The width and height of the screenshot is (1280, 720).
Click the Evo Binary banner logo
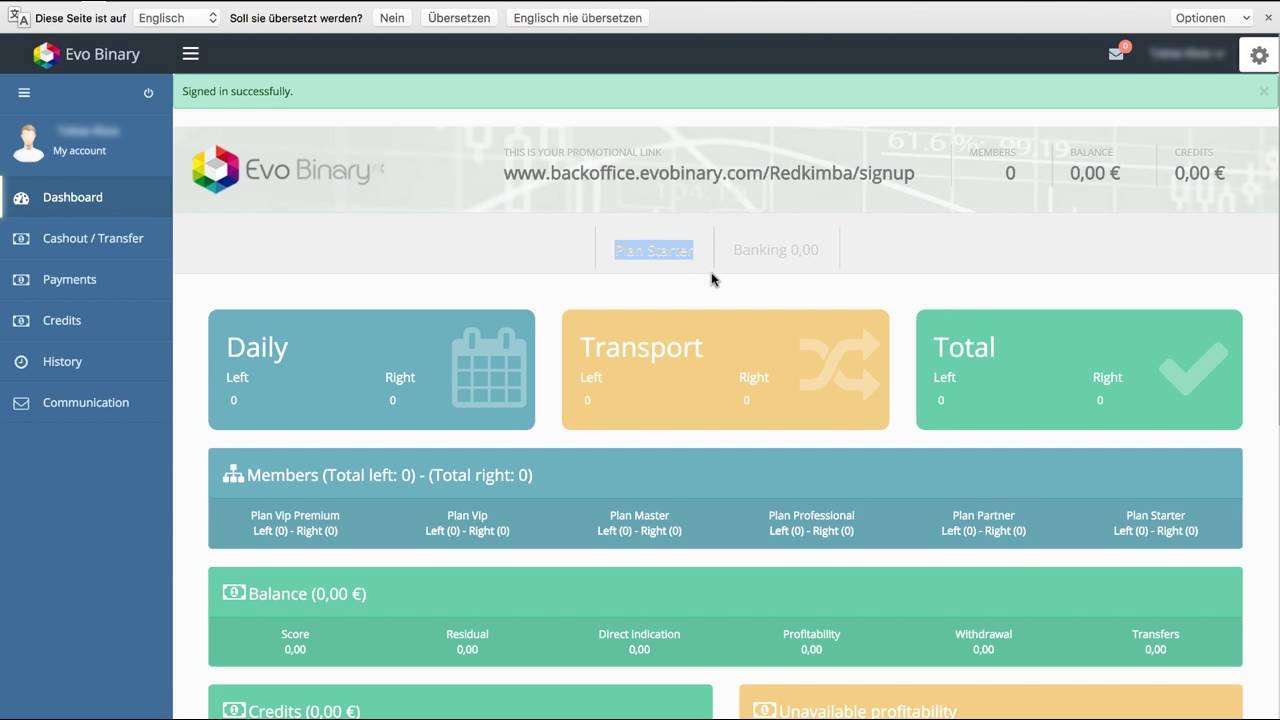pyautogui.click(x=288, y=170)
